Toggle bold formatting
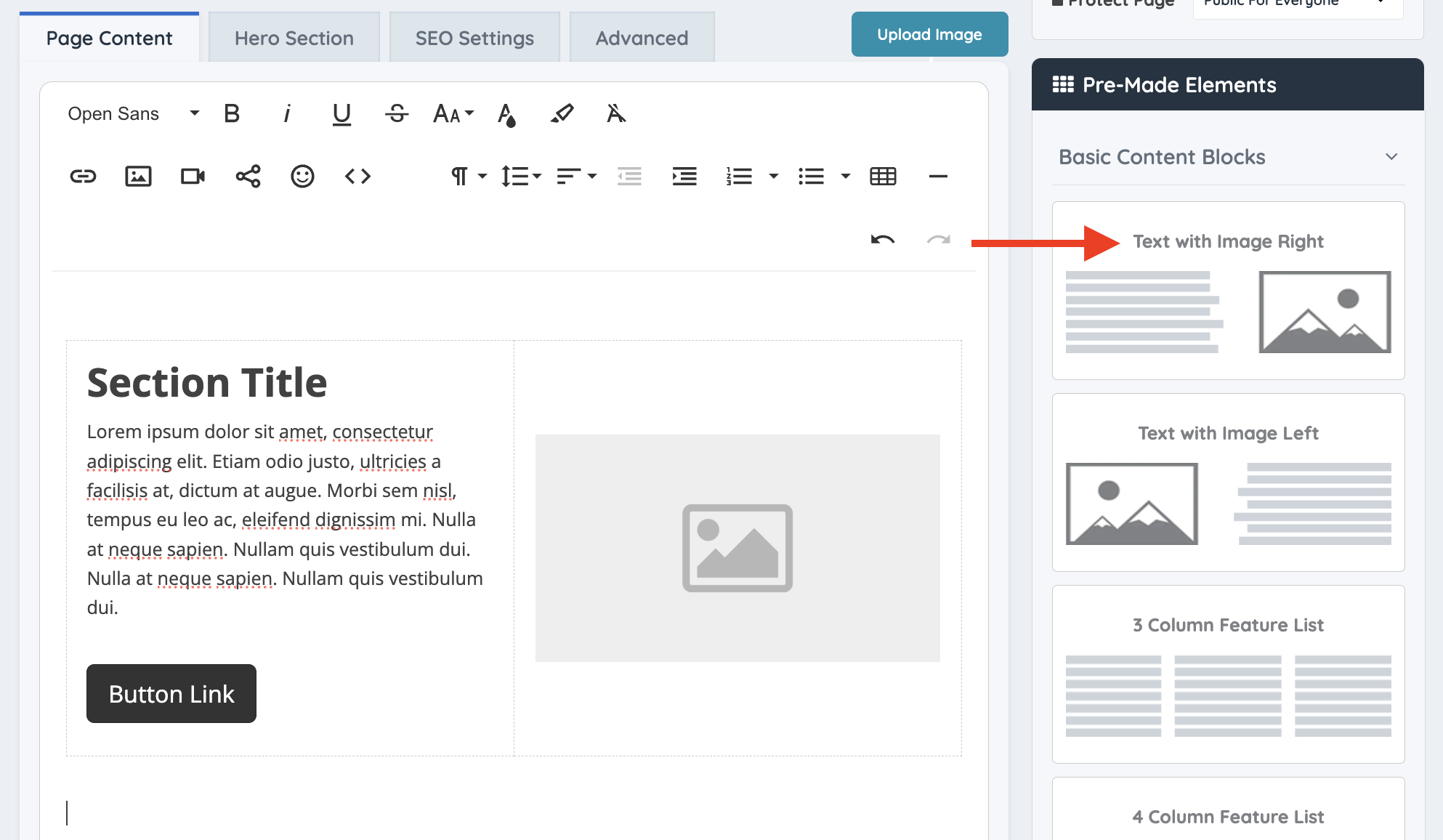This screenshot has width=1443, height=840. pos(232,114)
